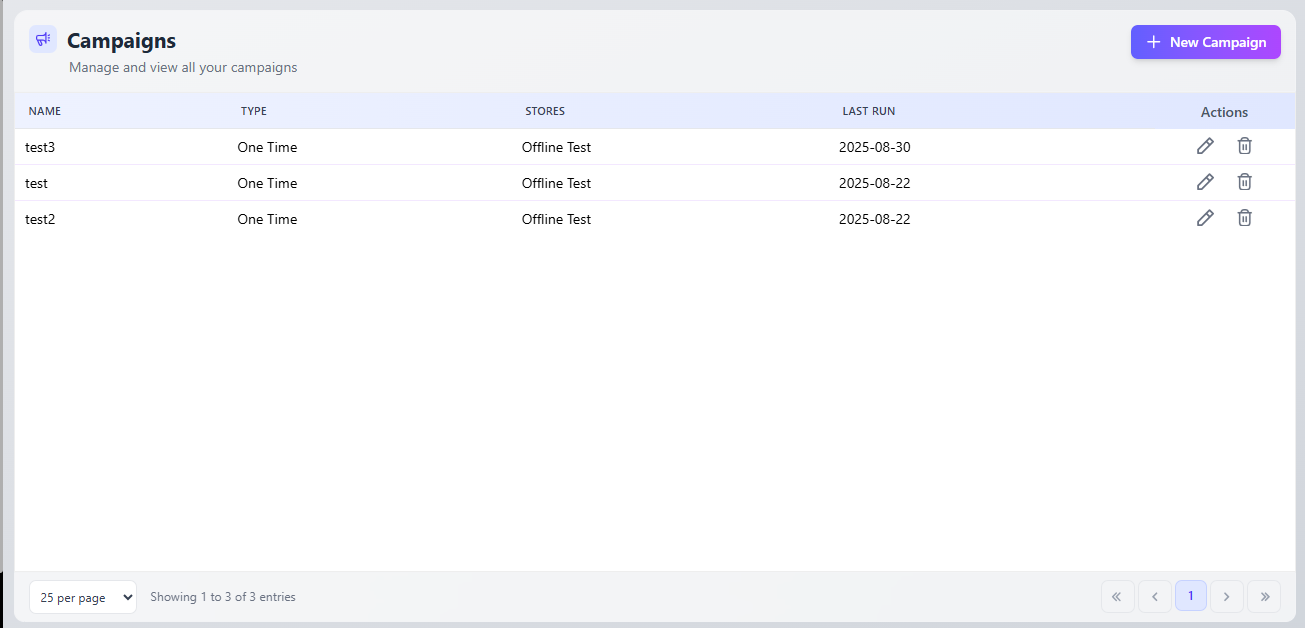Jump to last page double-chevron
This screenshot has height=628, width=1305.
click(x=1264, y=597)
